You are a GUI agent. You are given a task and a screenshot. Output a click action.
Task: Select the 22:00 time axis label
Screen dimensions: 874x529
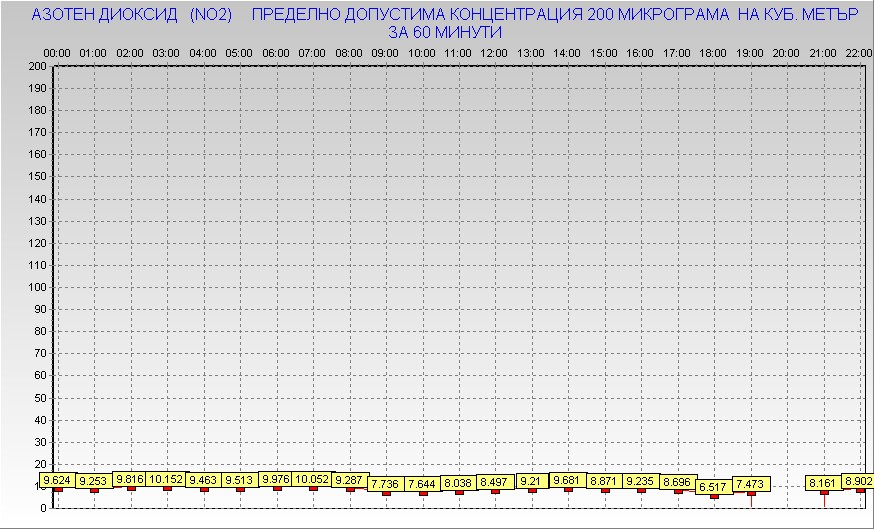tap(858, 52)
